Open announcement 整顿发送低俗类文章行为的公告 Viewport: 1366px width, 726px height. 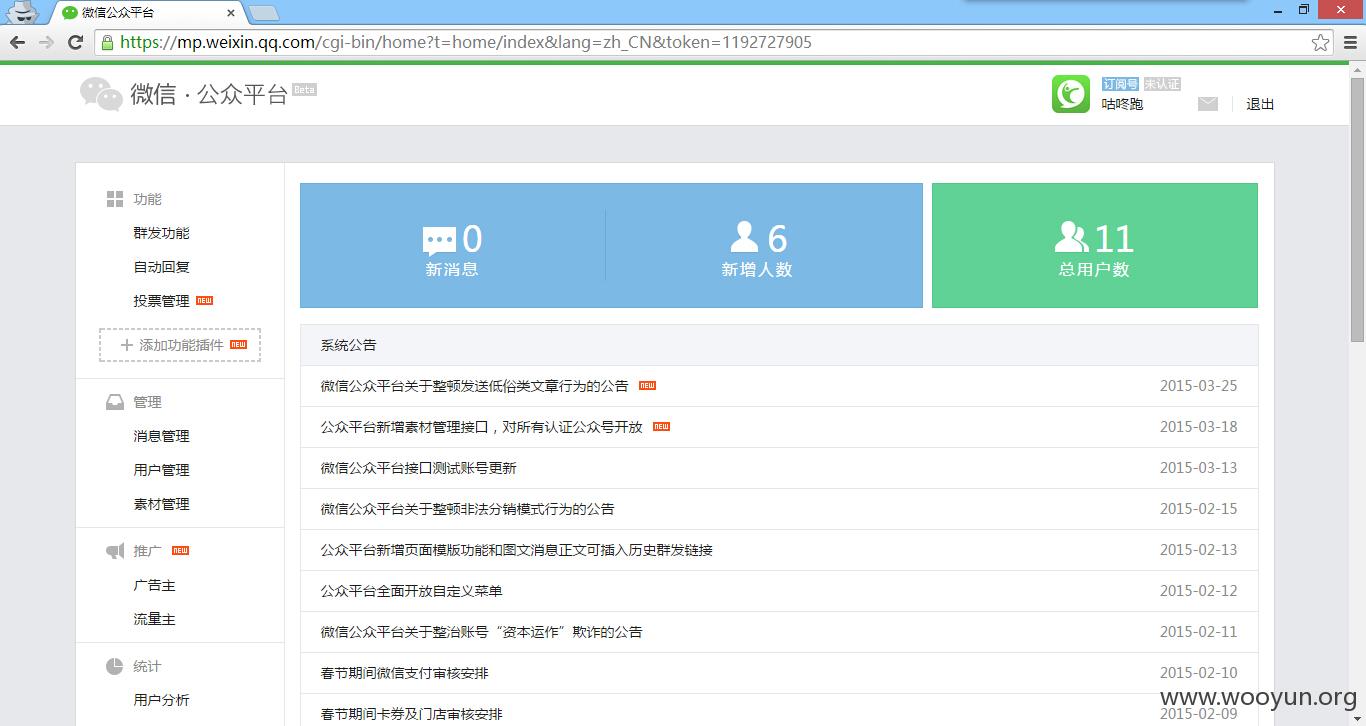coord(474,386)
